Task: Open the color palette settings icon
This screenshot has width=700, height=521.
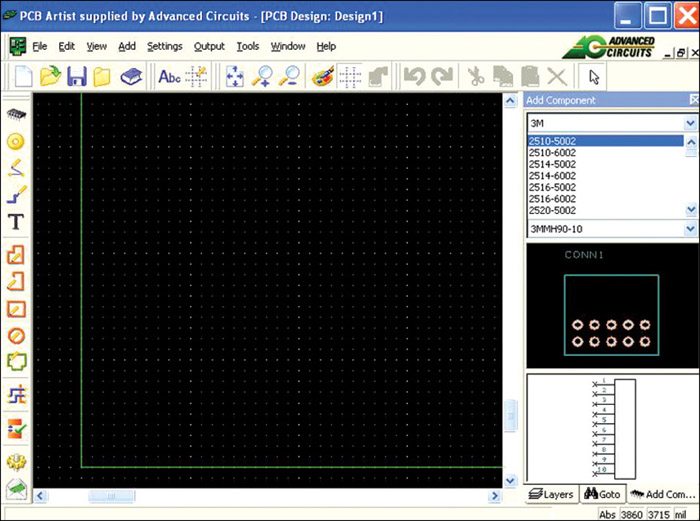Action: pos(322,76)
